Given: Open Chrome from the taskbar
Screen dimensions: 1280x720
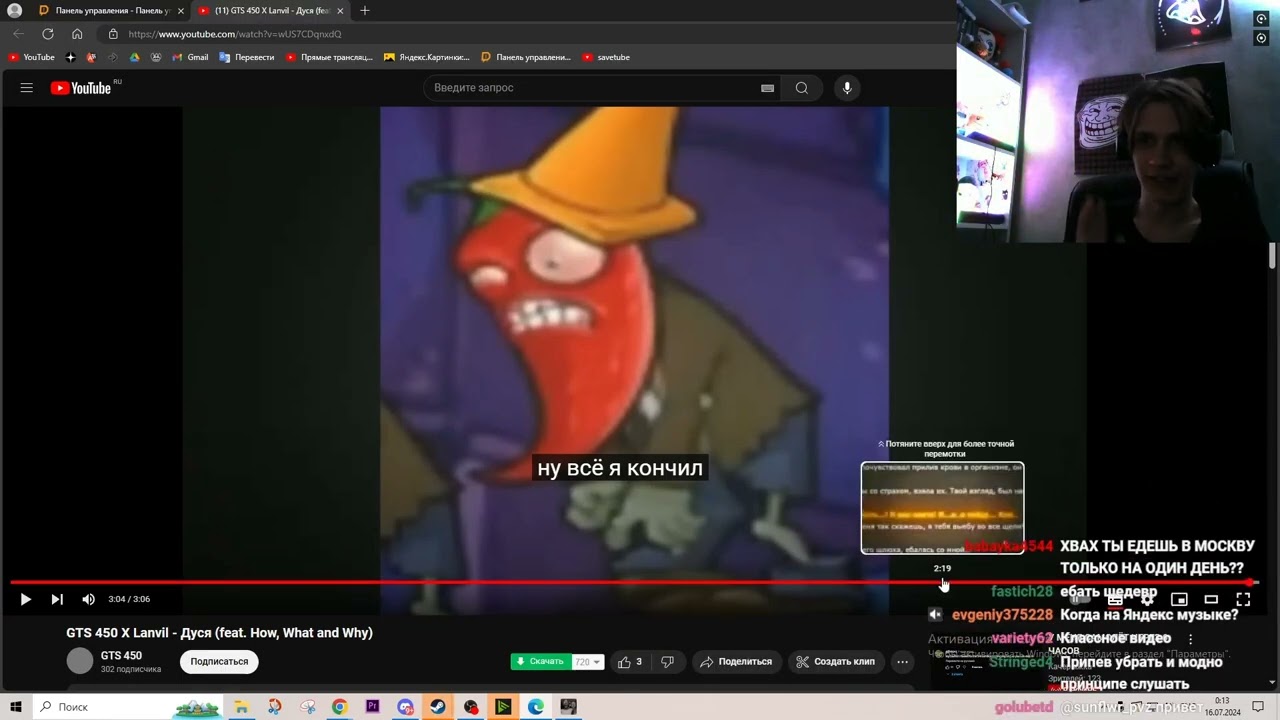Looking at the screenshot, I should [x=340, y=707].
